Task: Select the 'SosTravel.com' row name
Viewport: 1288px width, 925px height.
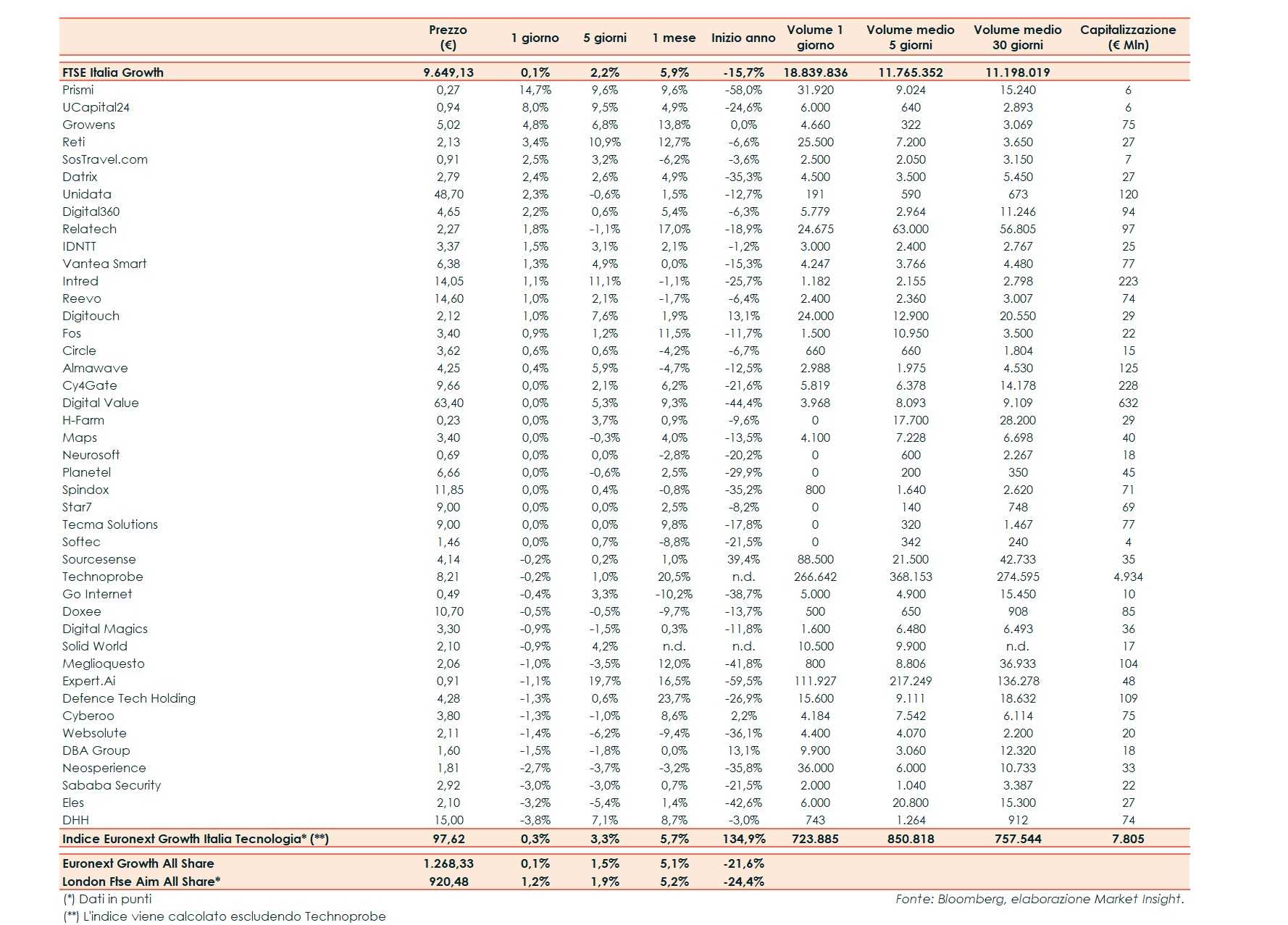Action: (x=105, y=159)
